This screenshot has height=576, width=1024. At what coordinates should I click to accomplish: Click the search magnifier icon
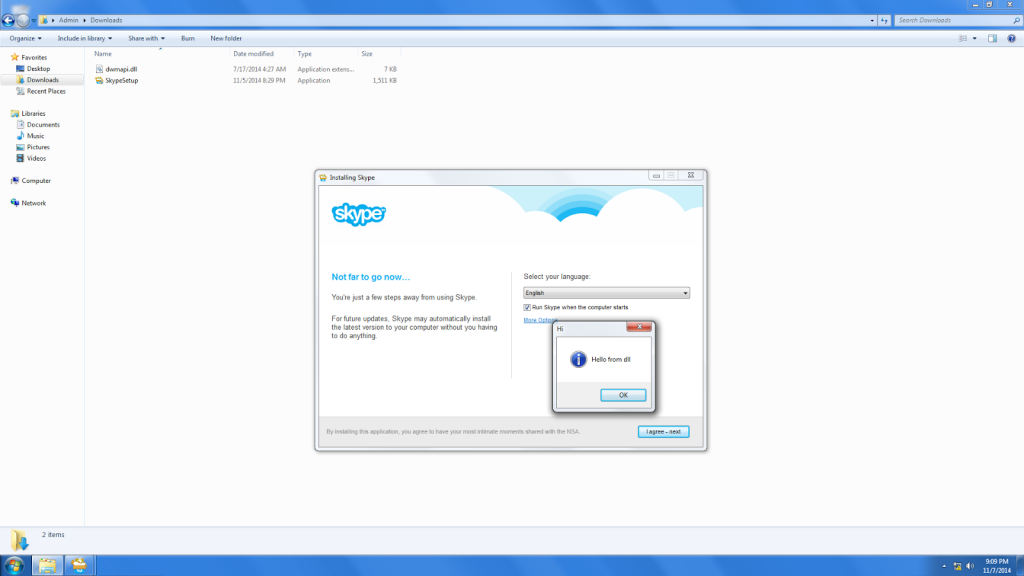pos(1016,21)
